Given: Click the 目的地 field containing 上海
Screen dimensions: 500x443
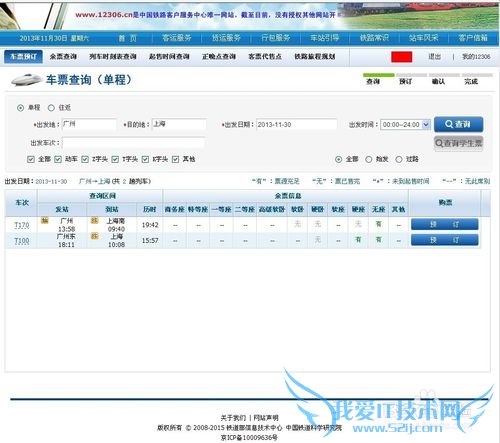Looking at the screenshot, I should point(179,124).
